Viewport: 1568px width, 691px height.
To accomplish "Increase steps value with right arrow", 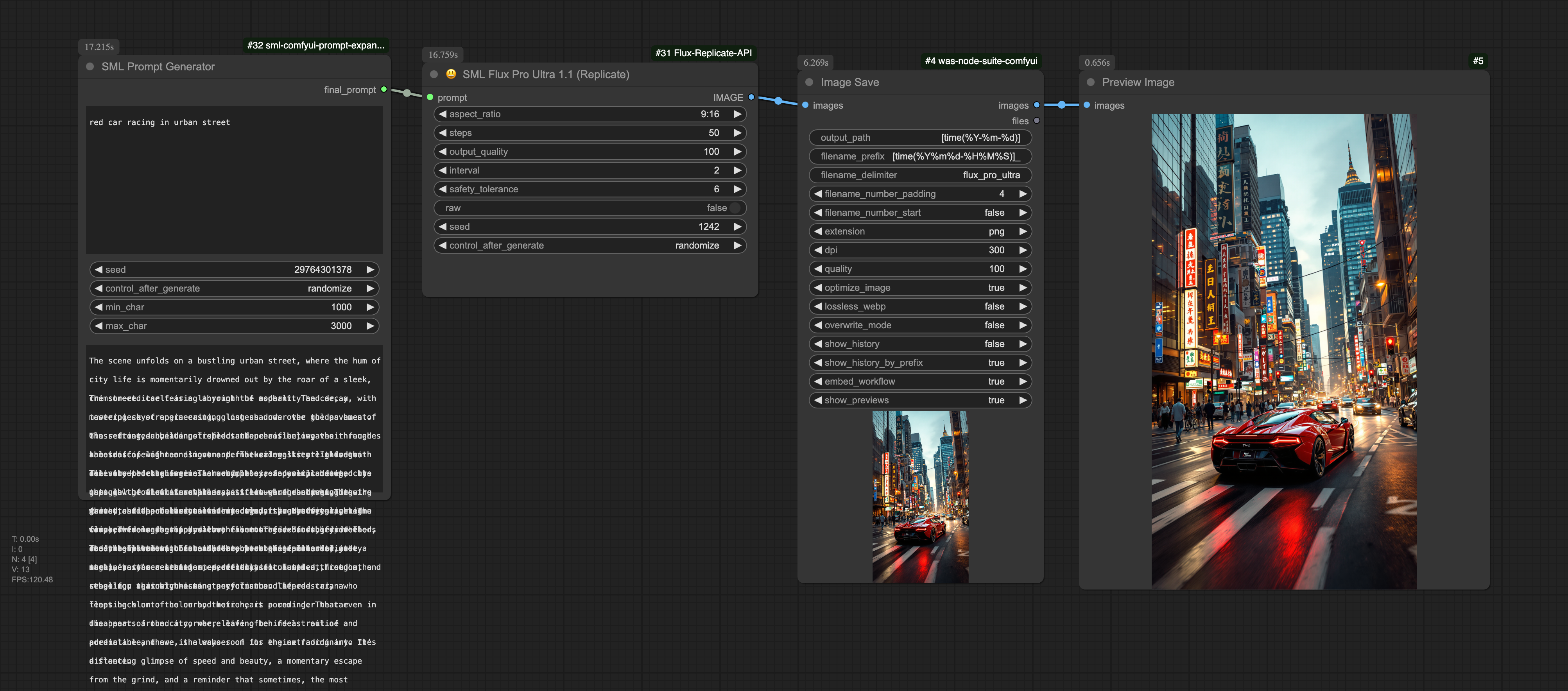I will (737, 133).
